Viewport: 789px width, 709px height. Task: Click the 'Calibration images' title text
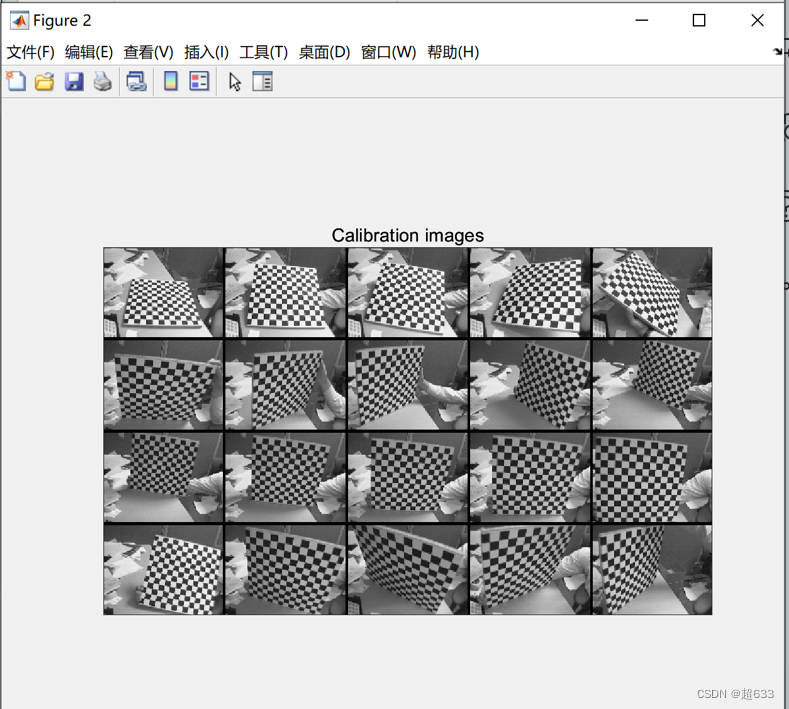pos(408,235)
